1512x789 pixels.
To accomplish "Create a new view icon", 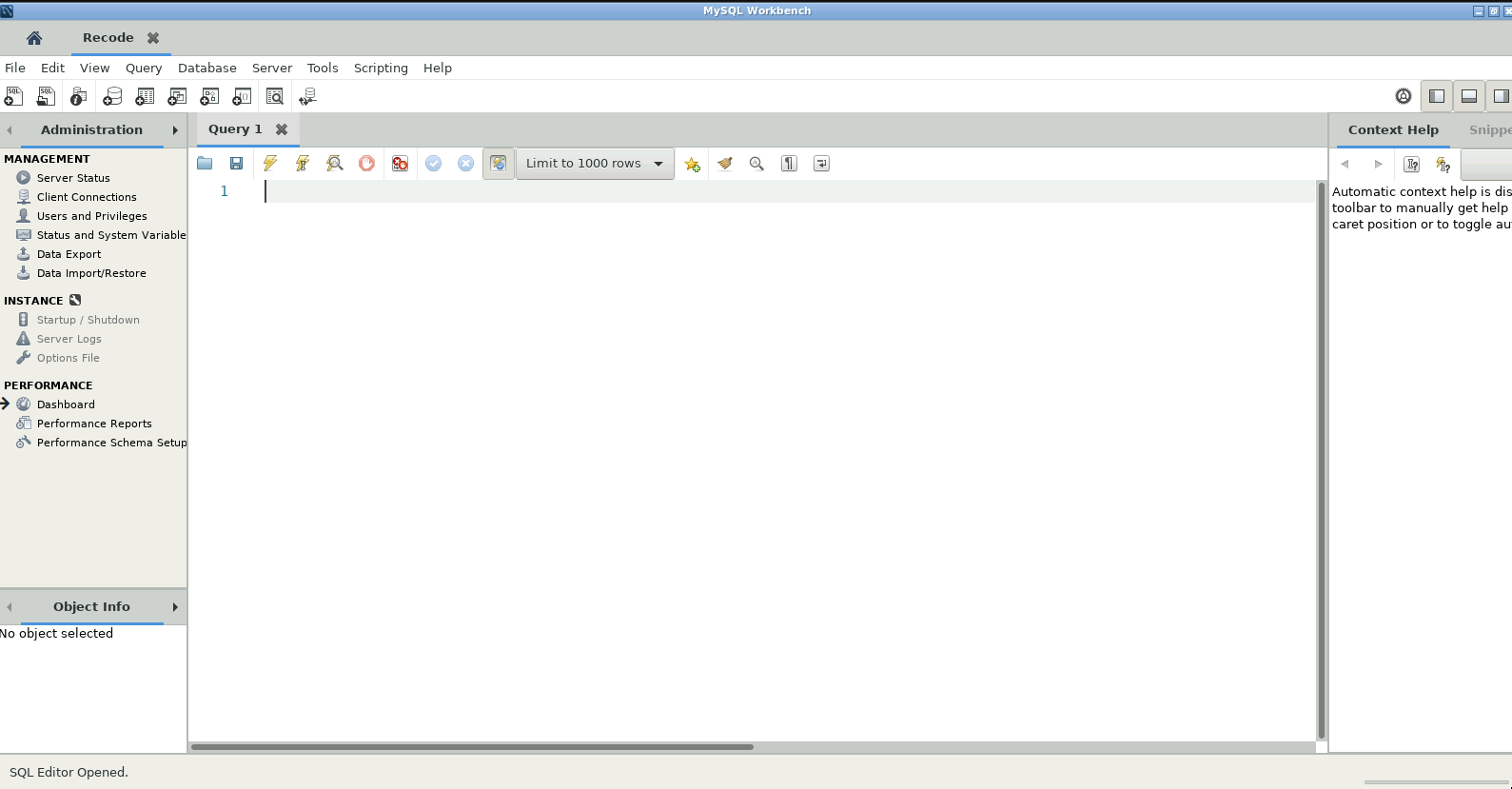I will [x=177, y=96].
